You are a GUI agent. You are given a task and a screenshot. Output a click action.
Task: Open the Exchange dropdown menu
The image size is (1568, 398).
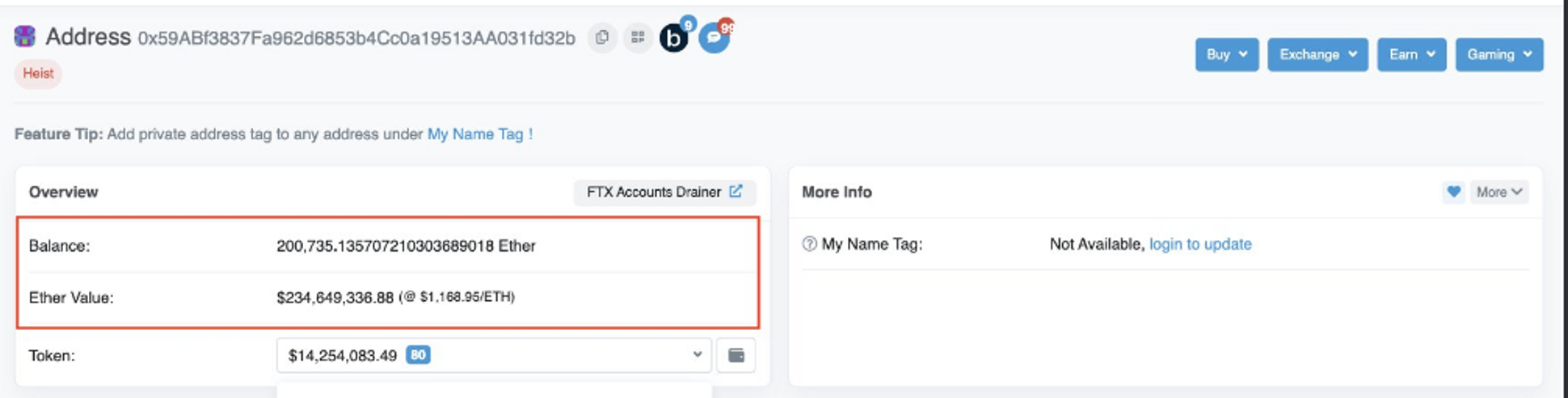pyautogui.click(x=1317, y=54)
